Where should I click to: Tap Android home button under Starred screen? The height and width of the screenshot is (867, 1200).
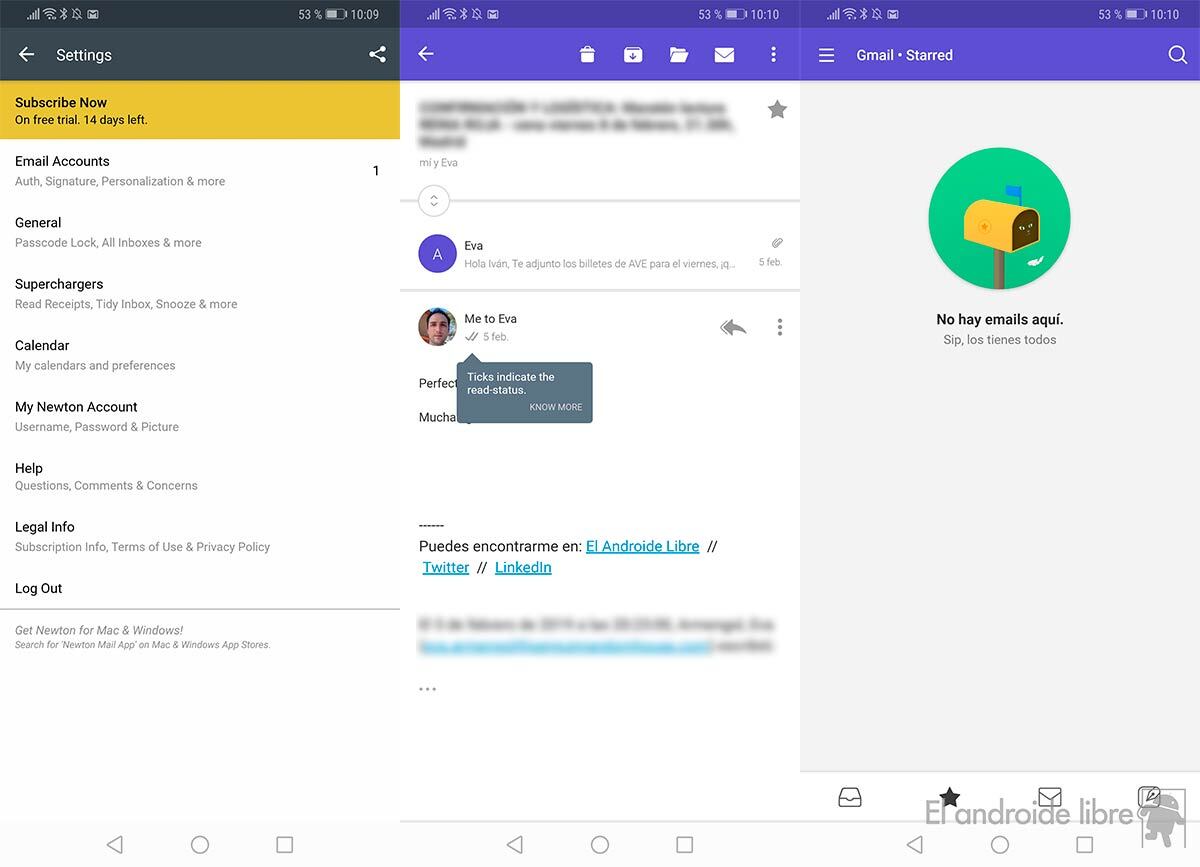click(x=1000, y=845)
